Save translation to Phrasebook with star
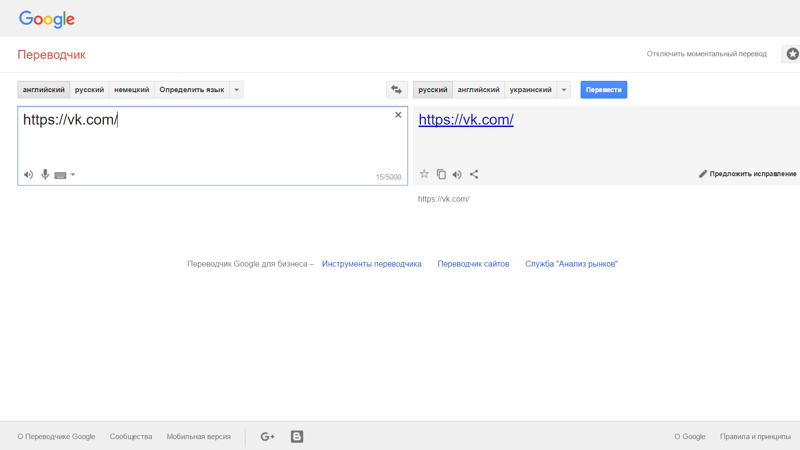The width and height of the screenshot is (800, 450). pos(424,174)
